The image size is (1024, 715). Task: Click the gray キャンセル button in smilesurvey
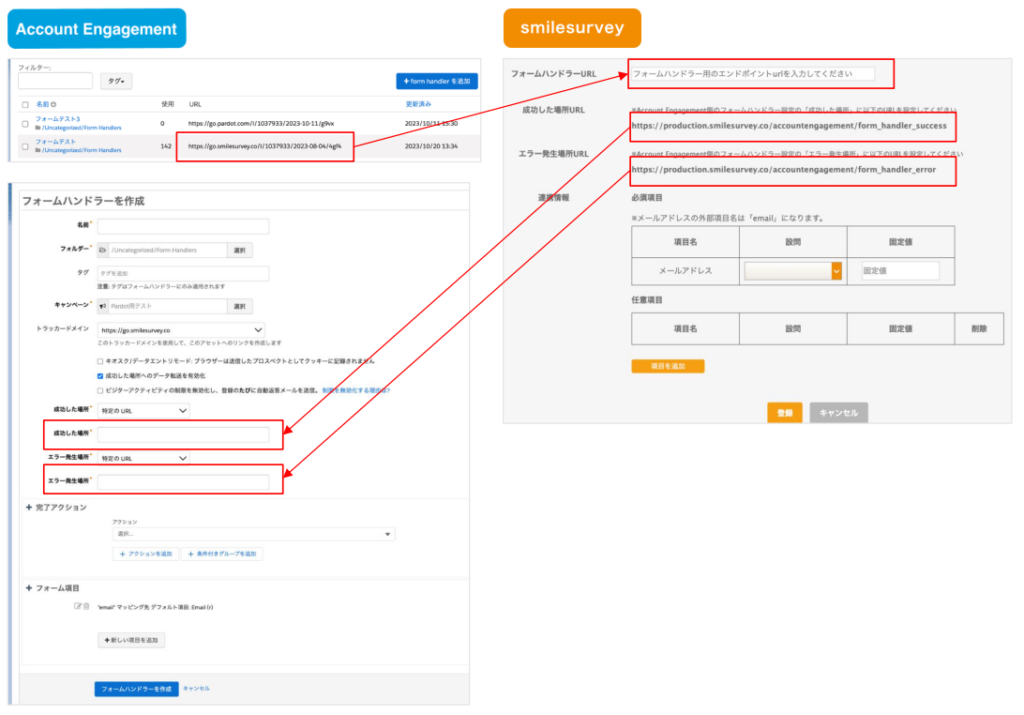click(839, 413)
